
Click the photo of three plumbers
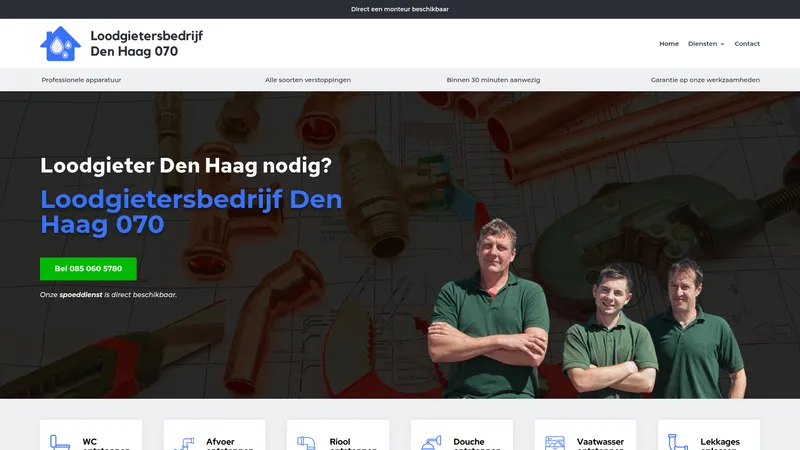(587, 309)
